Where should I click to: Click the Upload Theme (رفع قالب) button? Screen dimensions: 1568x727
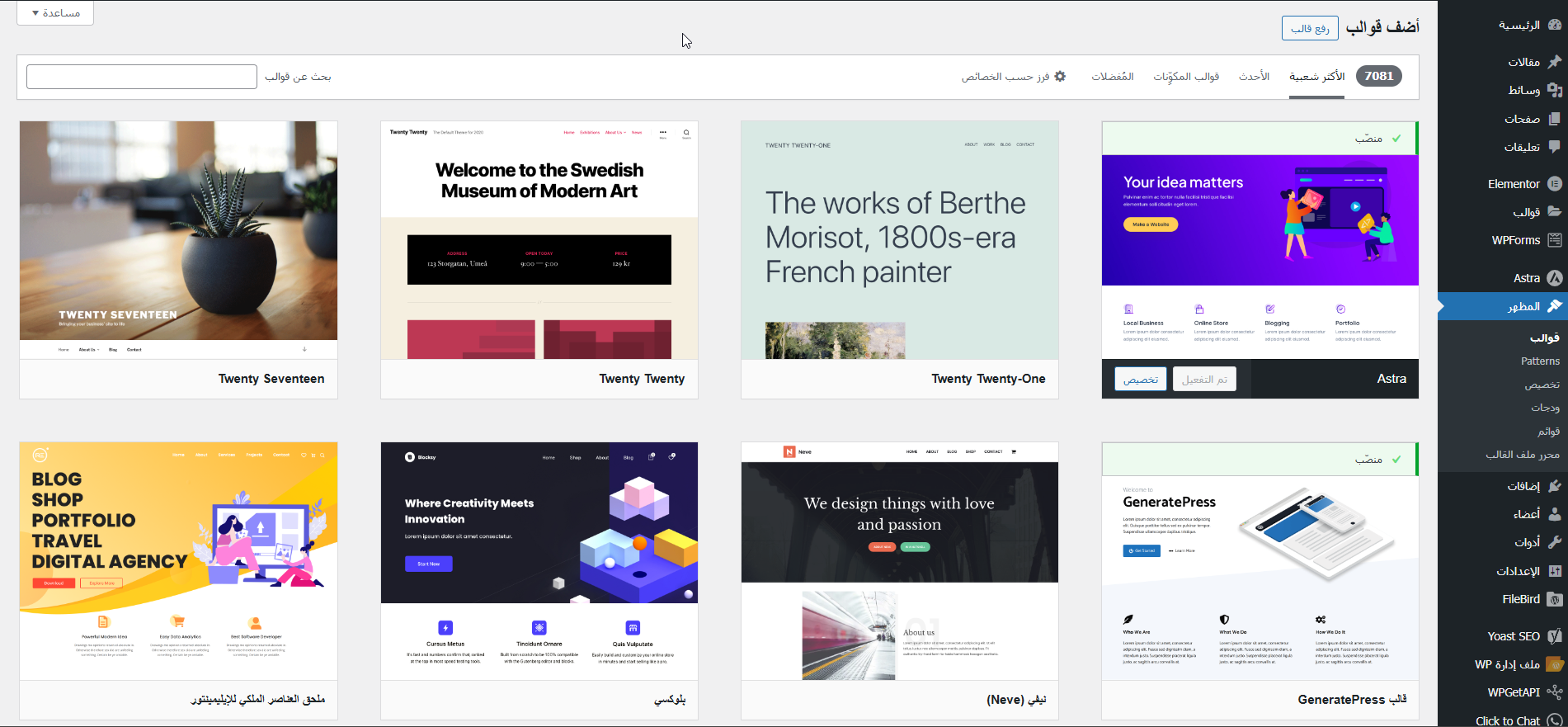1309,28
